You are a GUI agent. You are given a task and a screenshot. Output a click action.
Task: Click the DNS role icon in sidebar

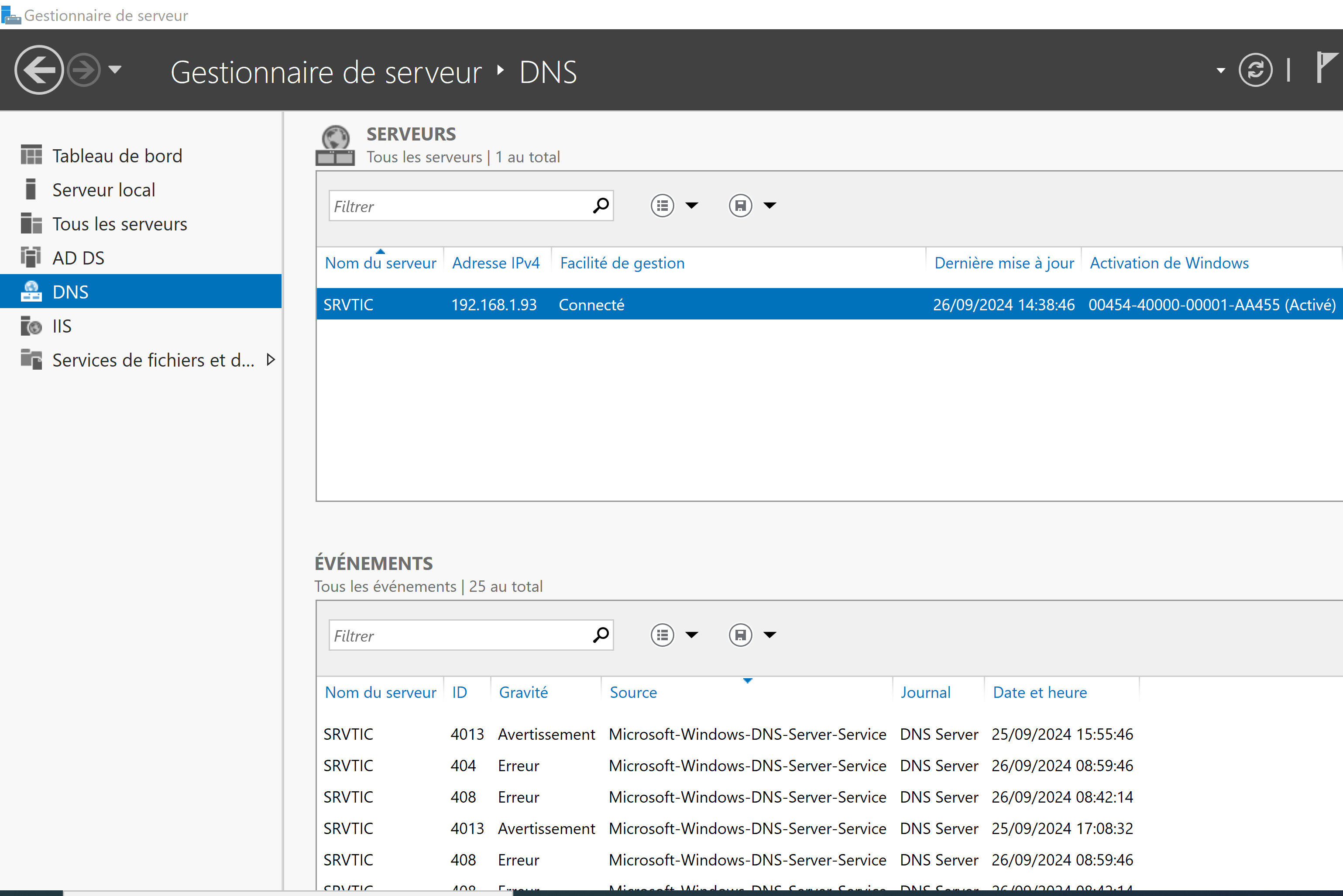(31, 292)
